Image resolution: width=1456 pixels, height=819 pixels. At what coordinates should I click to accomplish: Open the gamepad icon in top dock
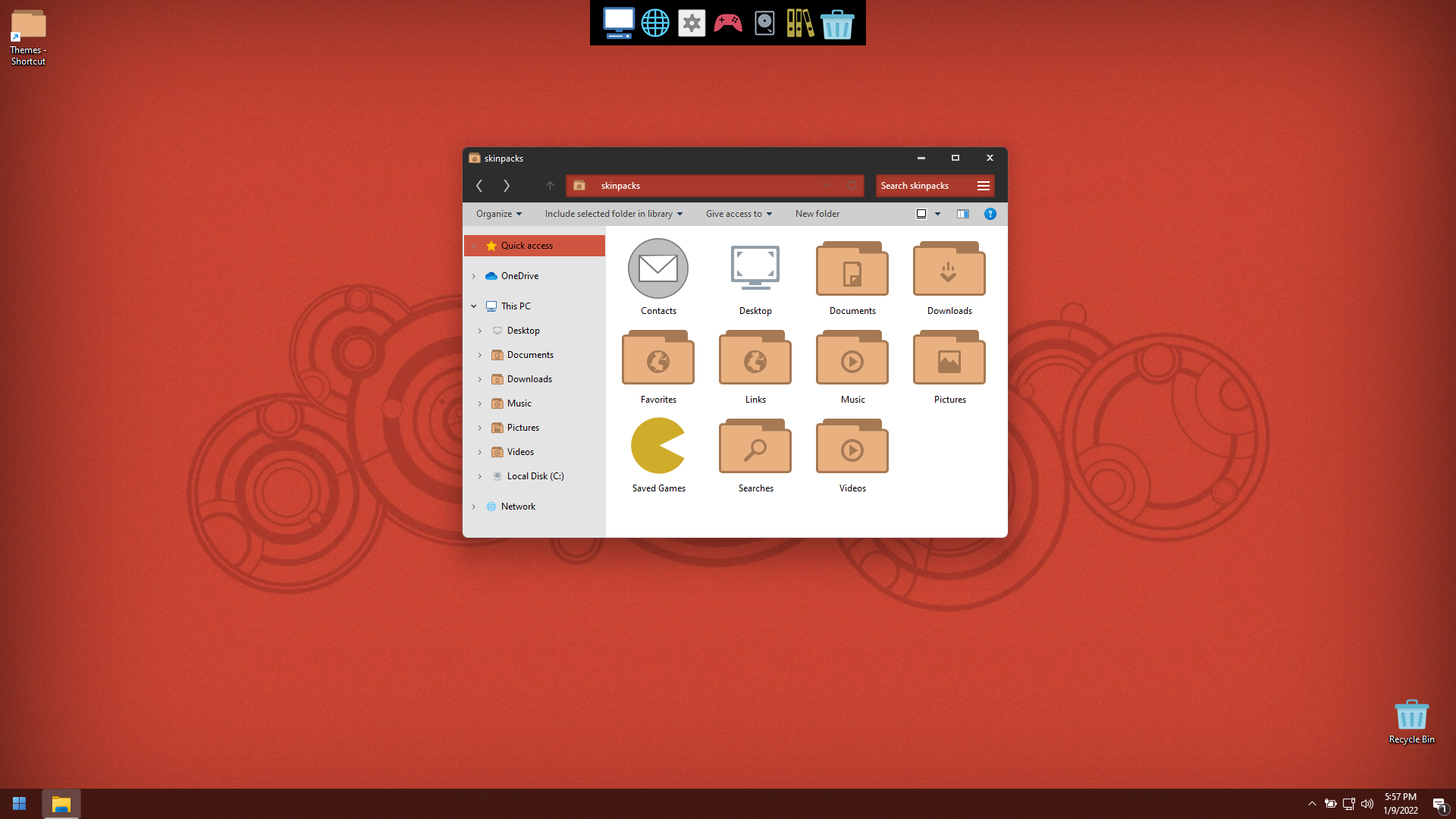click(728, 23)
